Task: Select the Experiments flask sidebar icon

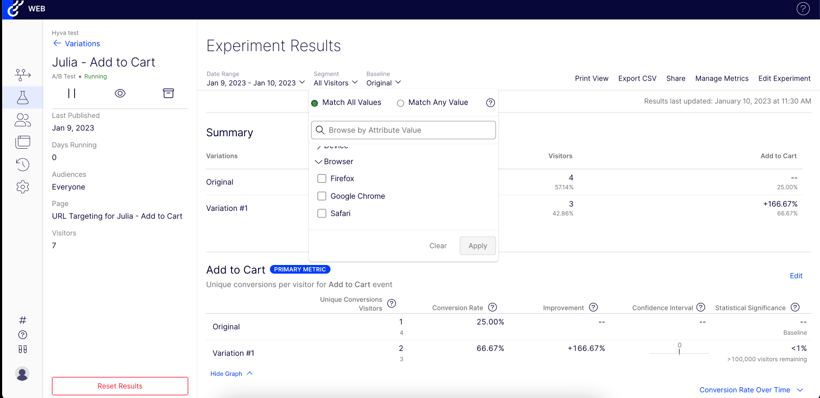Action: 22,97
